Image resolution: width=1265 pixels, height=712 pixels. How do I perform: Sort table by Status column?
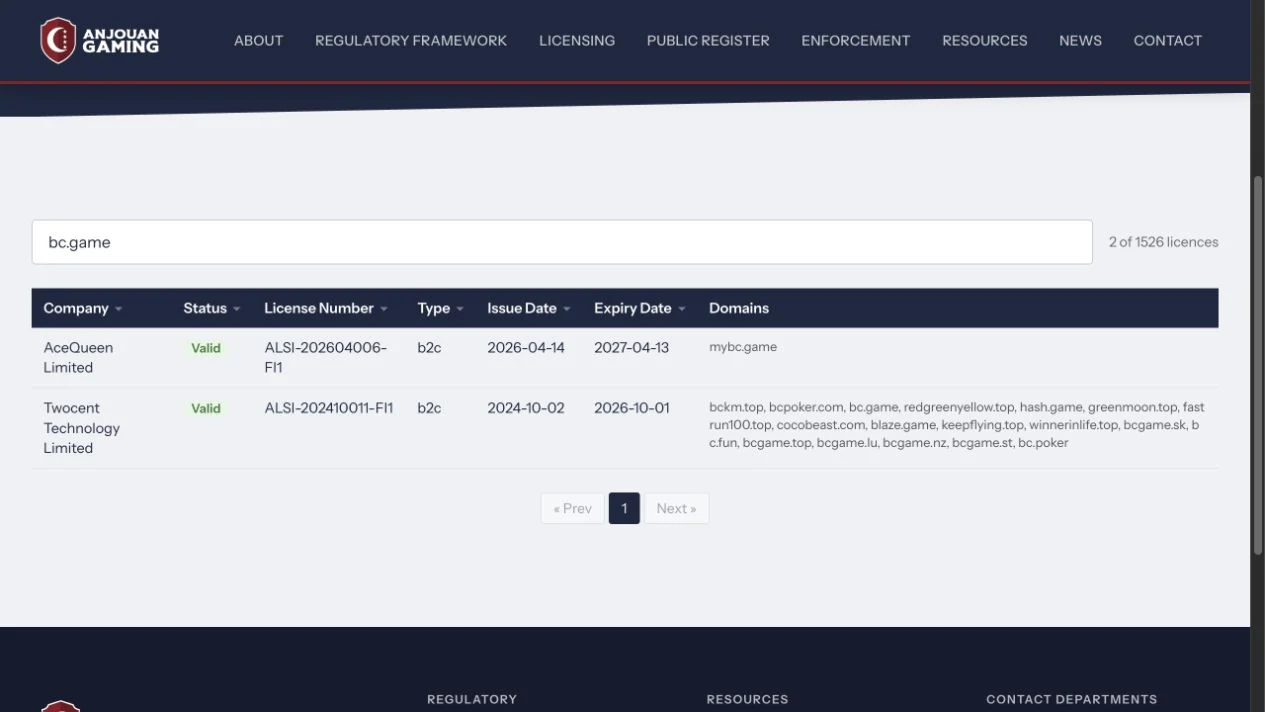coord(212,308)
